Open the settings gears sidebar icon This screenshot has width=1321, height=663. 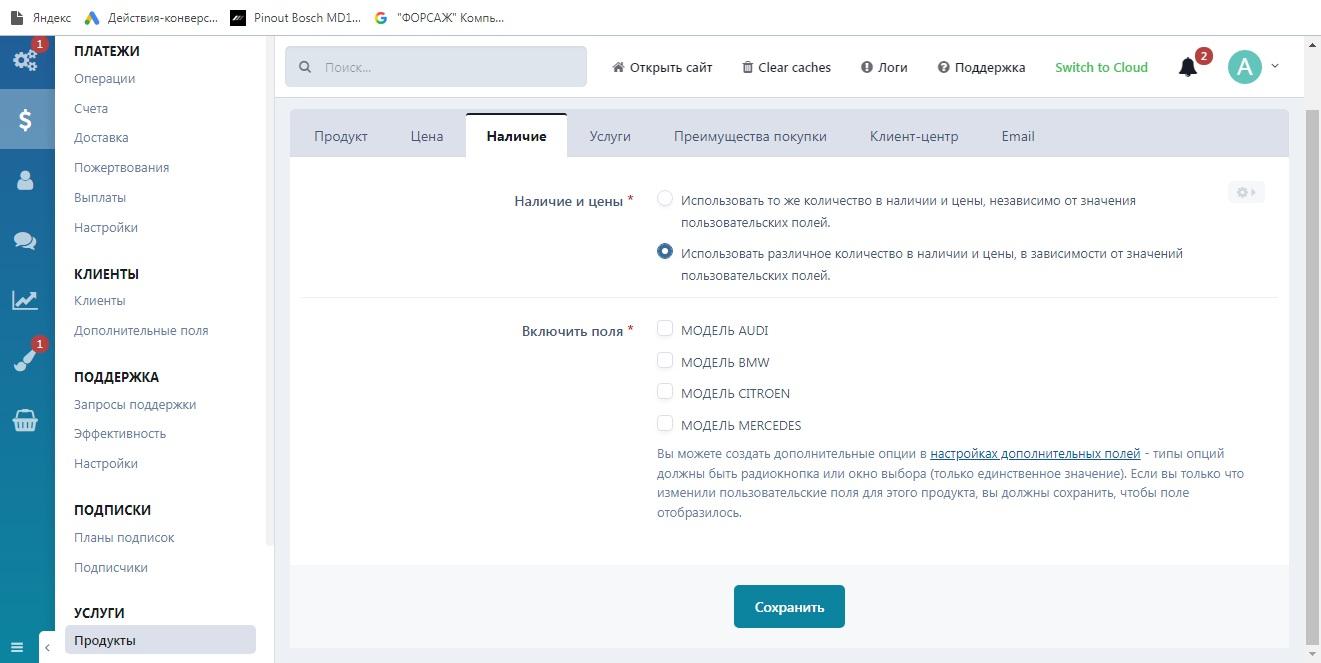(25, 60)
